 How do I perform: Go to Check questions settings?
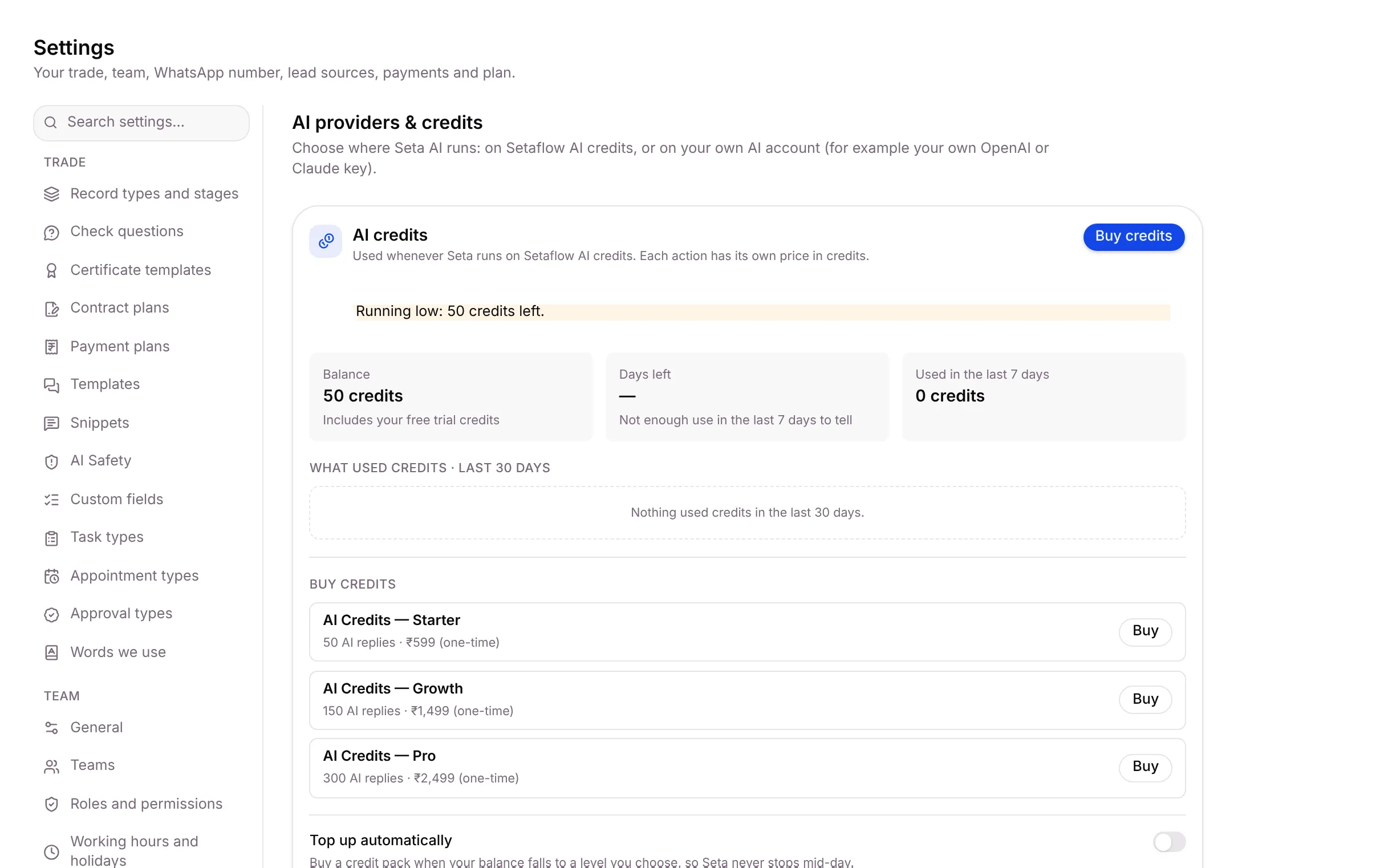pyautogui.click(x=141, y=232)
